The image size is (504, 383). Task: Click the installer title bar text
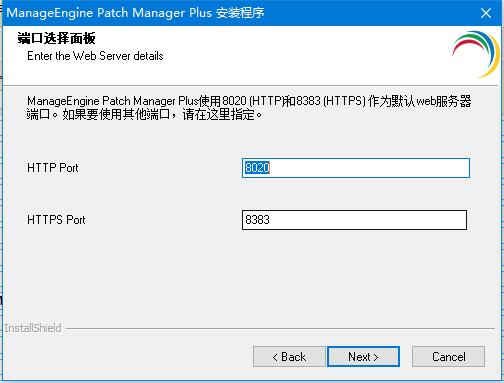135,13
